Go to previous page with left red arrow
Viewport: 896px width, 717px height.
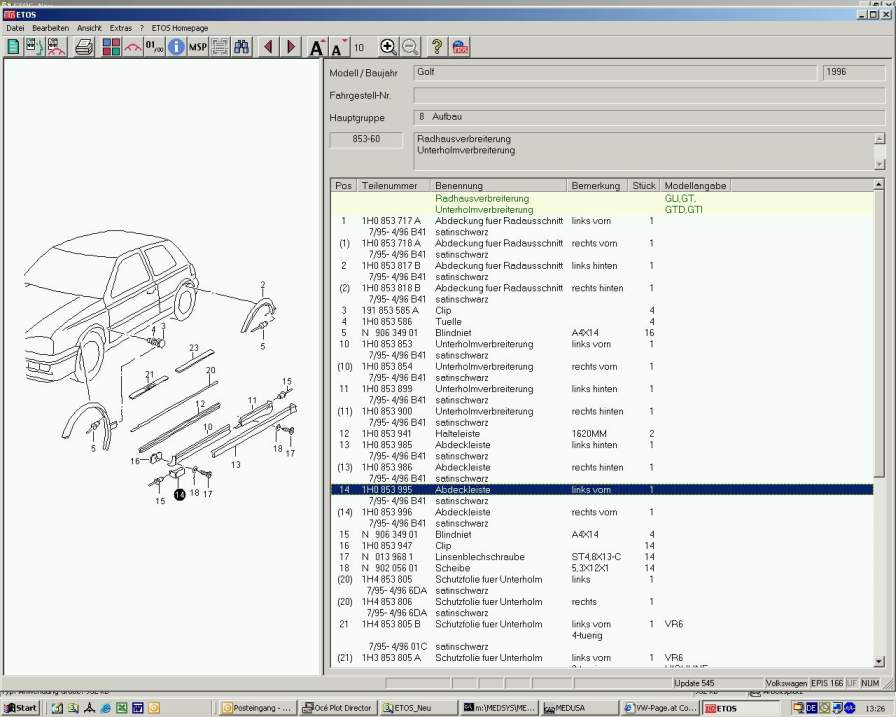click(x=268, y=47)
